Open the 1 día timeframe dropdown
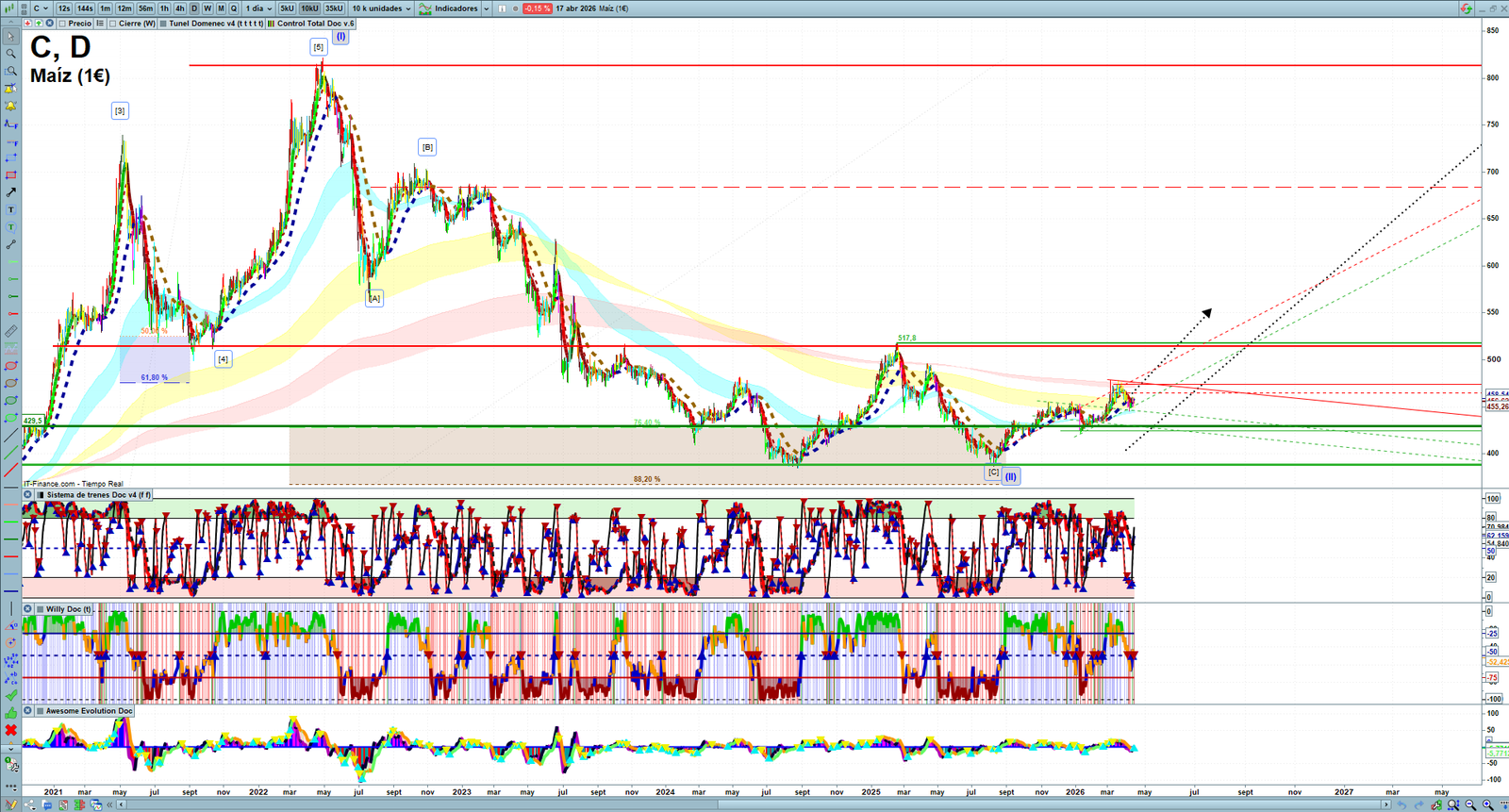1509x812 pixels. [x=258, y=8]
